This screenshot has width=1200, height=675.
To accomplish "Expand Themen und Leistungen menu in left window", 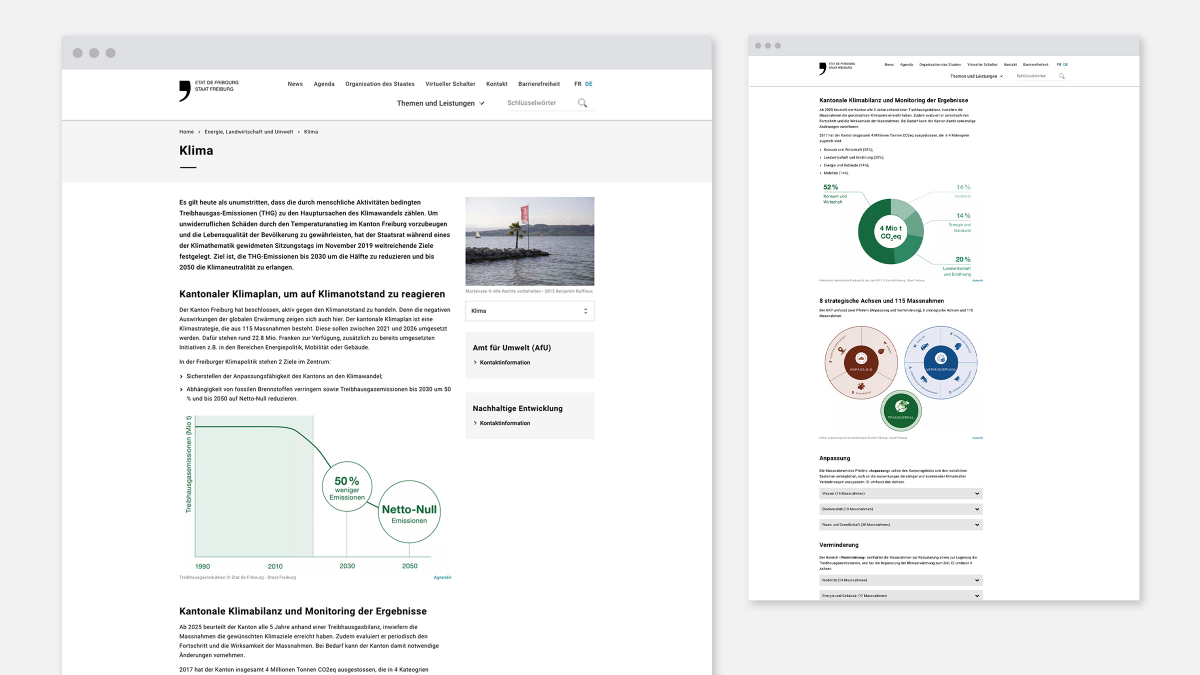I will click(x=440, y=103).
